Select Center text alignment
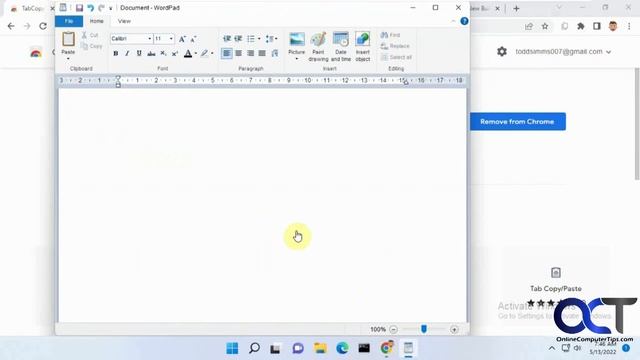The image size is (640, 360). [238, 53]
